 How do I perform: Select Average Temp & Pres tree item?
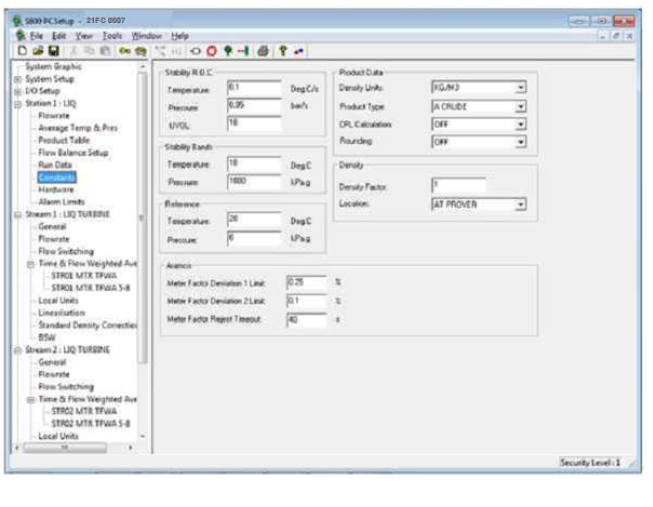[x=77, y=128]
